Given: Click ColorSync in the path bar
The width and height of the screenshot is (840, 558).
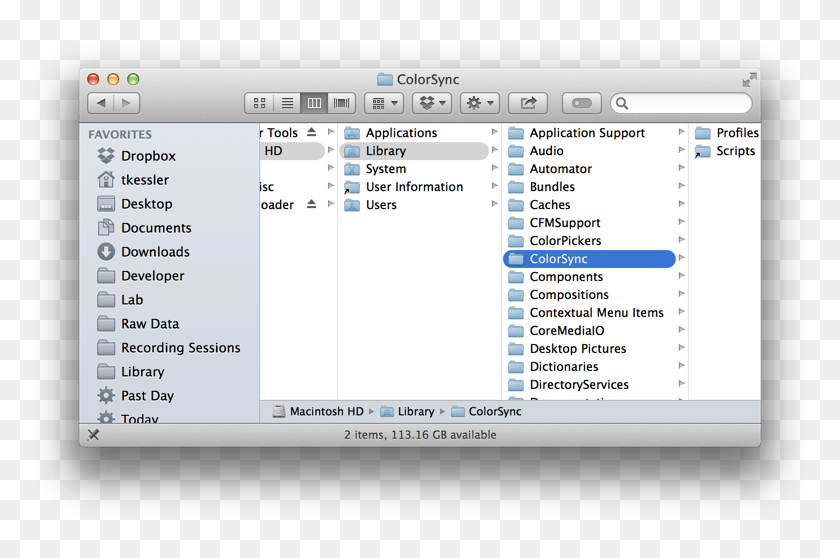Looking at the screenshot, I should click(x=486, y=411).
